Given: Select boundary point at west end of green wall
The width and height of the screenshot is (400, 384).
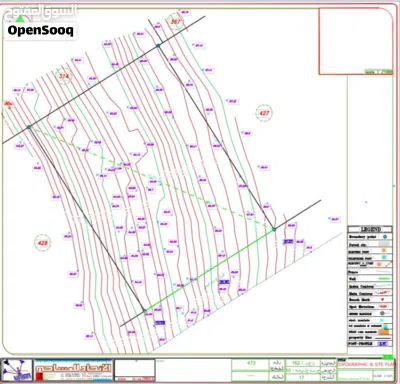Looking at the screenshot, I should tap(145, 311).
